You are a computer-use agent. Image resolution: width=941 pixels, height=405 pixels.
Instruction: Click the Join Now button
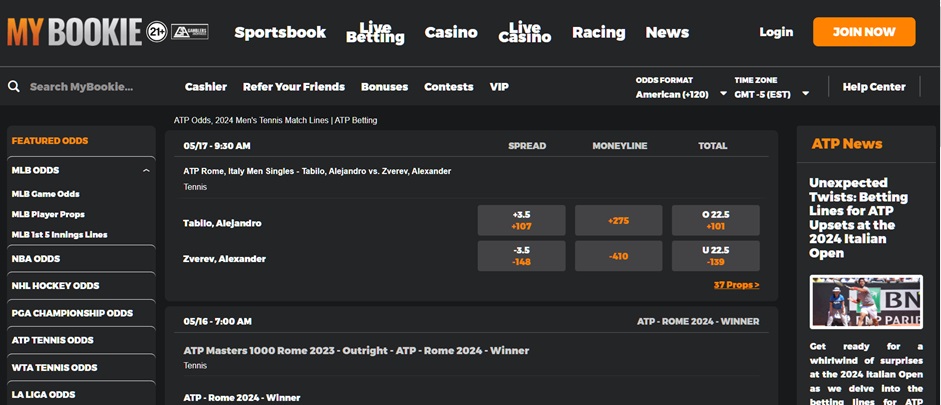coord(863,32)
